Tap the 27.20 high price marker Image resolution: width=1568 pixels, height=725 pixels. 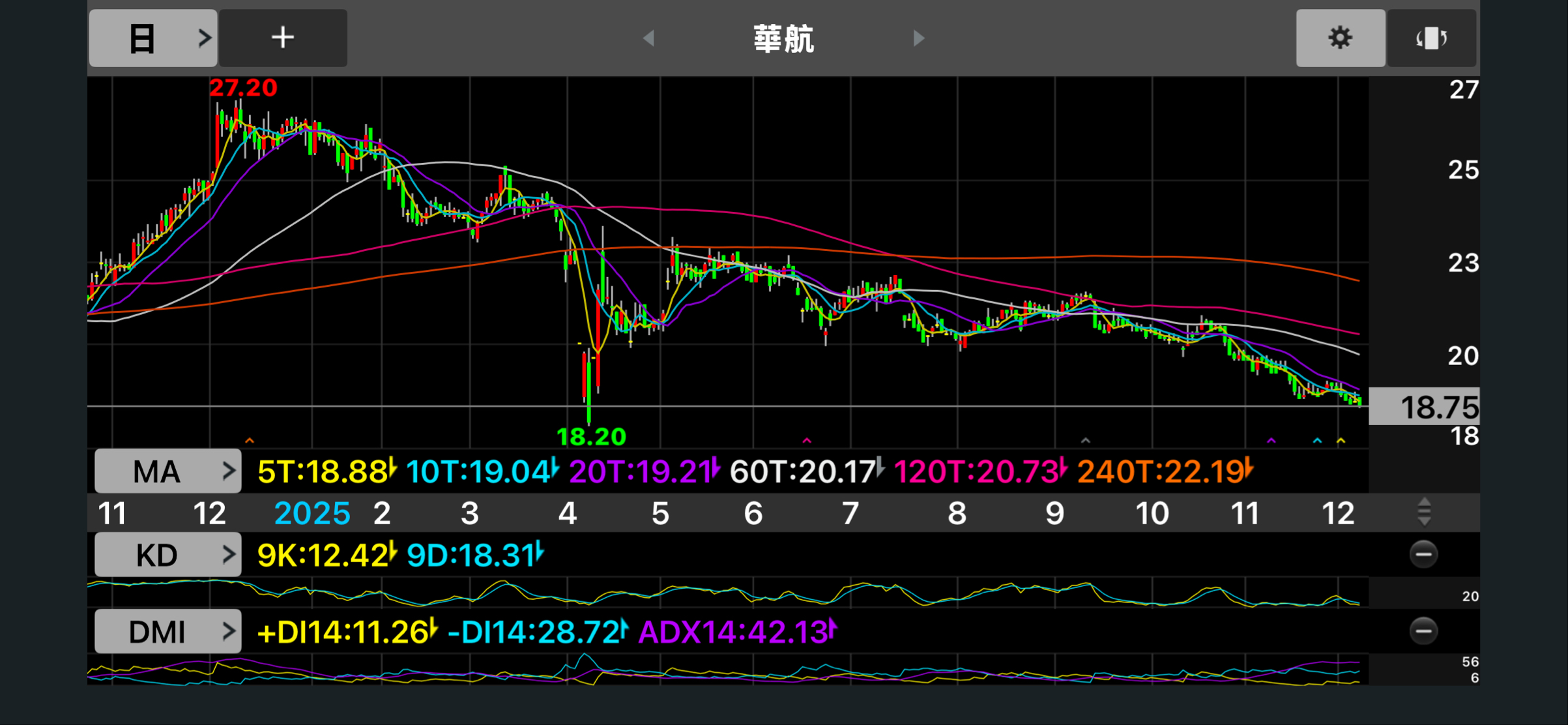coord(243,88)
